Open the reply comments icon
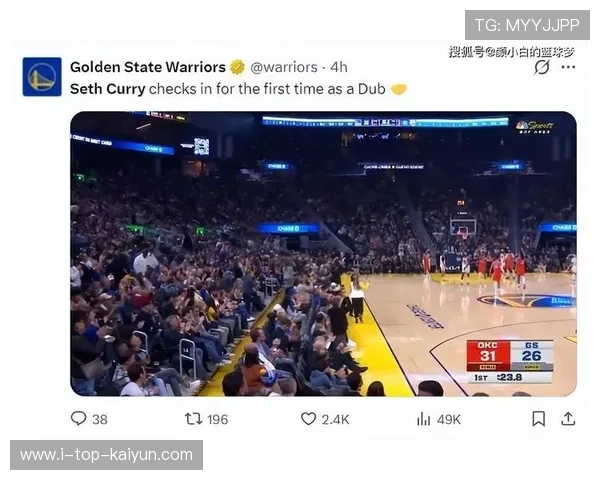The image size is (600, 480). [78, 418]
